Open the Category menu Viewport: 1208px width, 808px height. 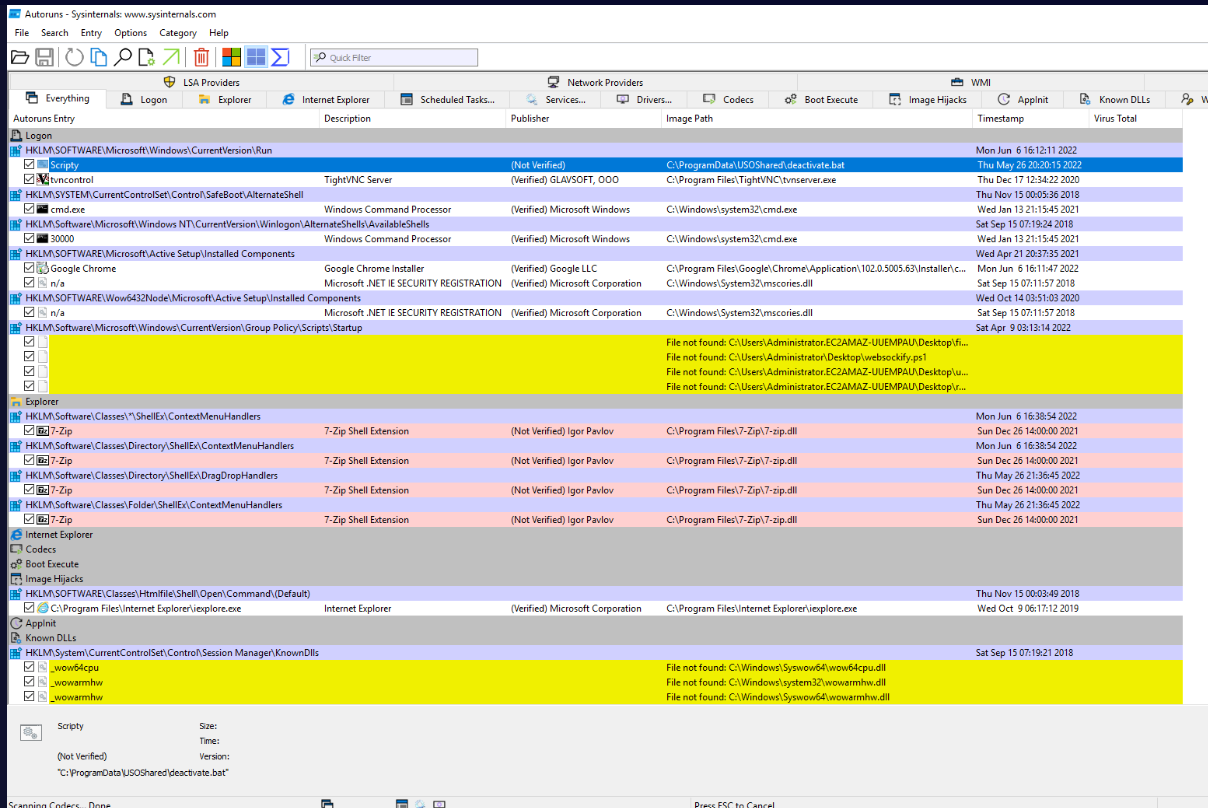(x=178, y=33)
